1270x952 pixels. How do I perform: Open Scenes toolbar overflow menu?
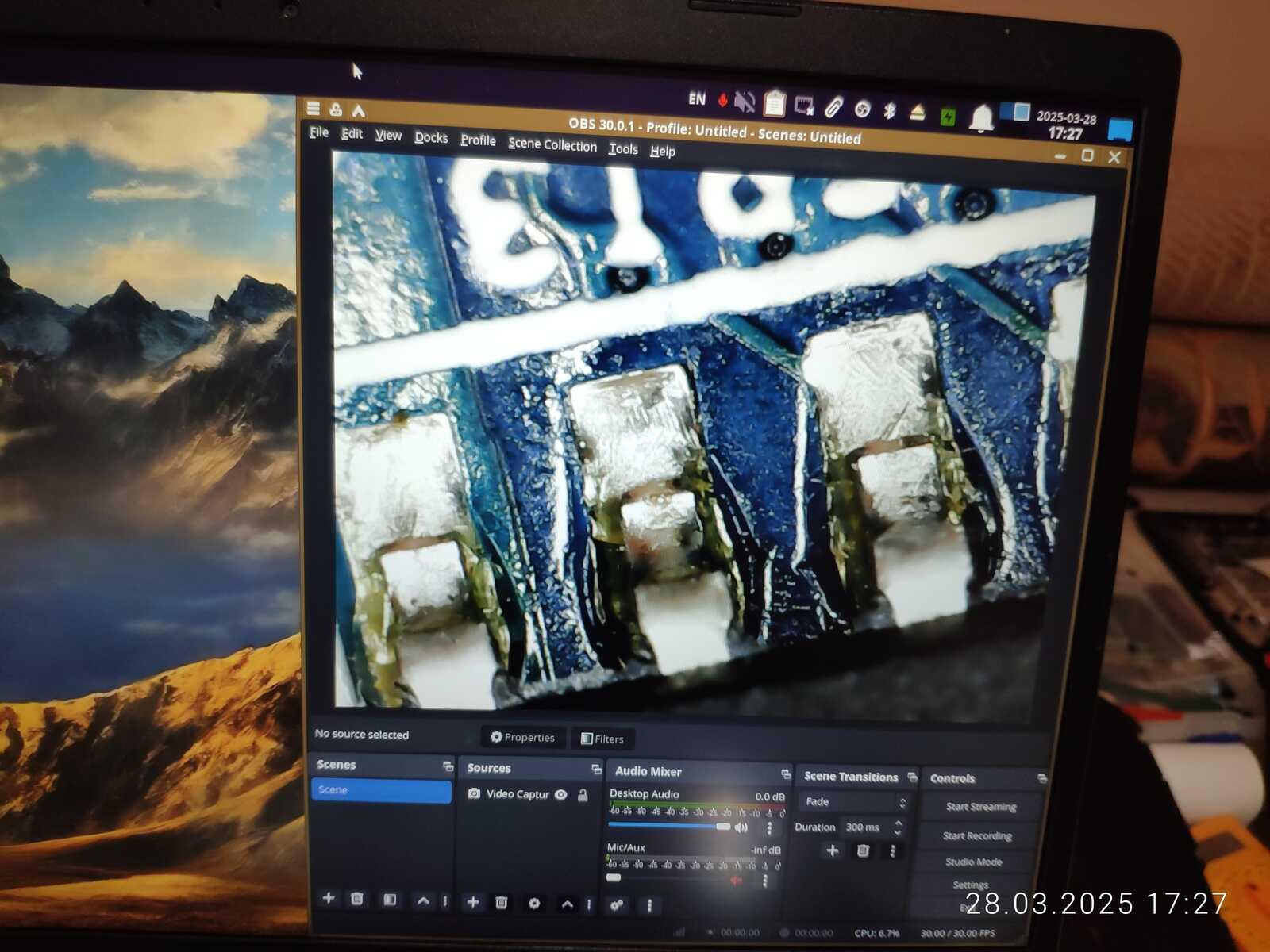click(x=444, y=901)
